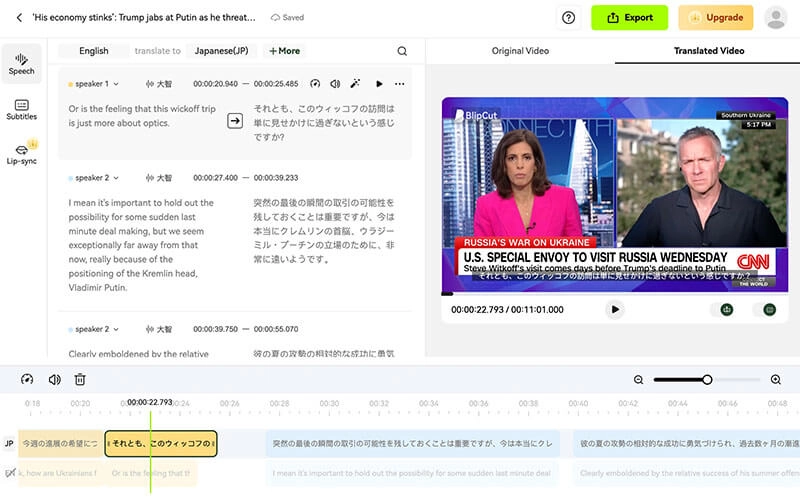The height and width of the screenshot is (497, 800).
Task: Search the transcript with magnifier icon
Action: 402,51
